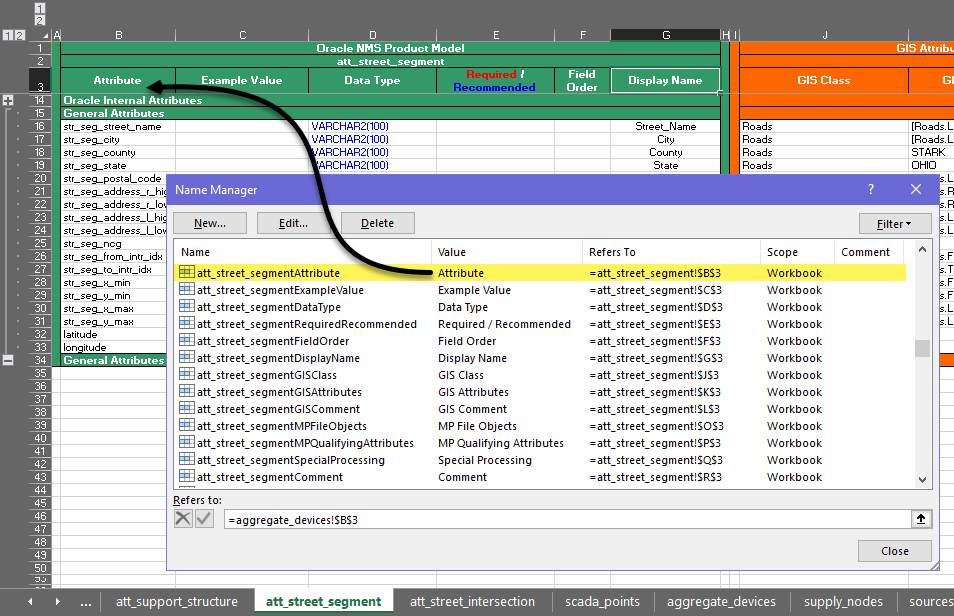
Task: Switch to scada_points sheet tab
Action: tap(602, 602)
